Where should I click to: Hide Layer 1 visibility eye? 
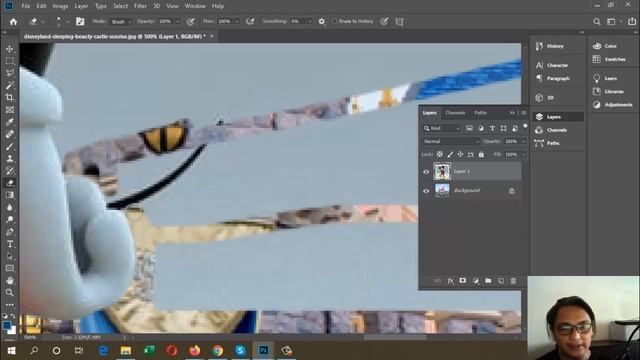point(426,172)
